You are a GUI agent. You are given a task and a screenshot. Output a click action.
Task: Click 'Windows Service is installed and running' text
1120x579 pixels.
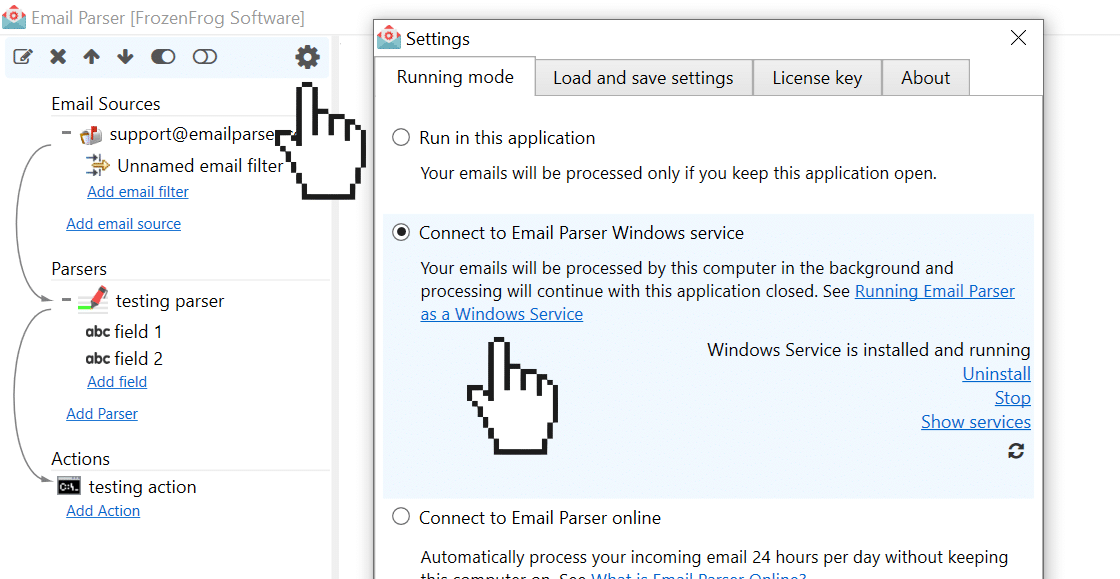point(869,350)
